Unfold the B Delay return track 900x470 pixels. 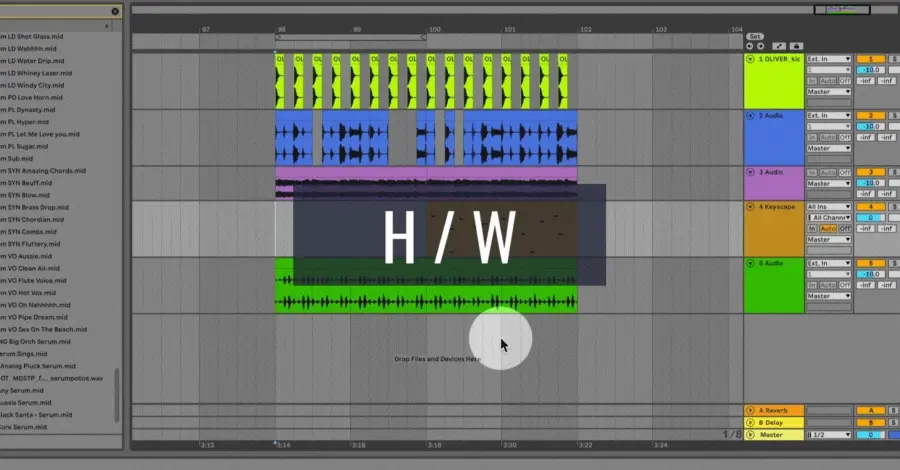(750, 422)
